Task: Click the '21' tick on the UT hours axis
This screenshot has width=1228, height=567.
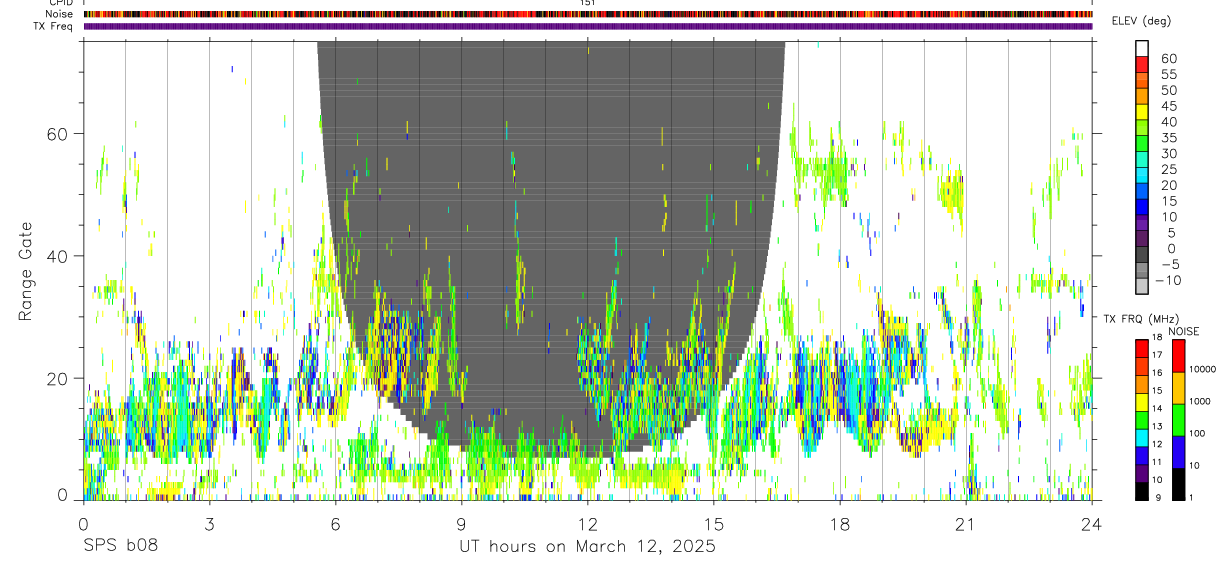Action: pos(966,524)
